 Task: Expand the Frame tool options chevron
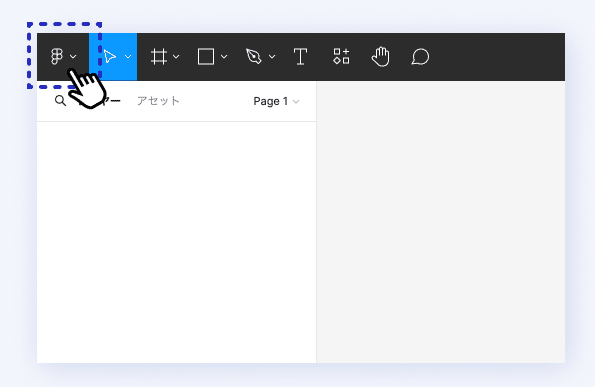[176, 57]
